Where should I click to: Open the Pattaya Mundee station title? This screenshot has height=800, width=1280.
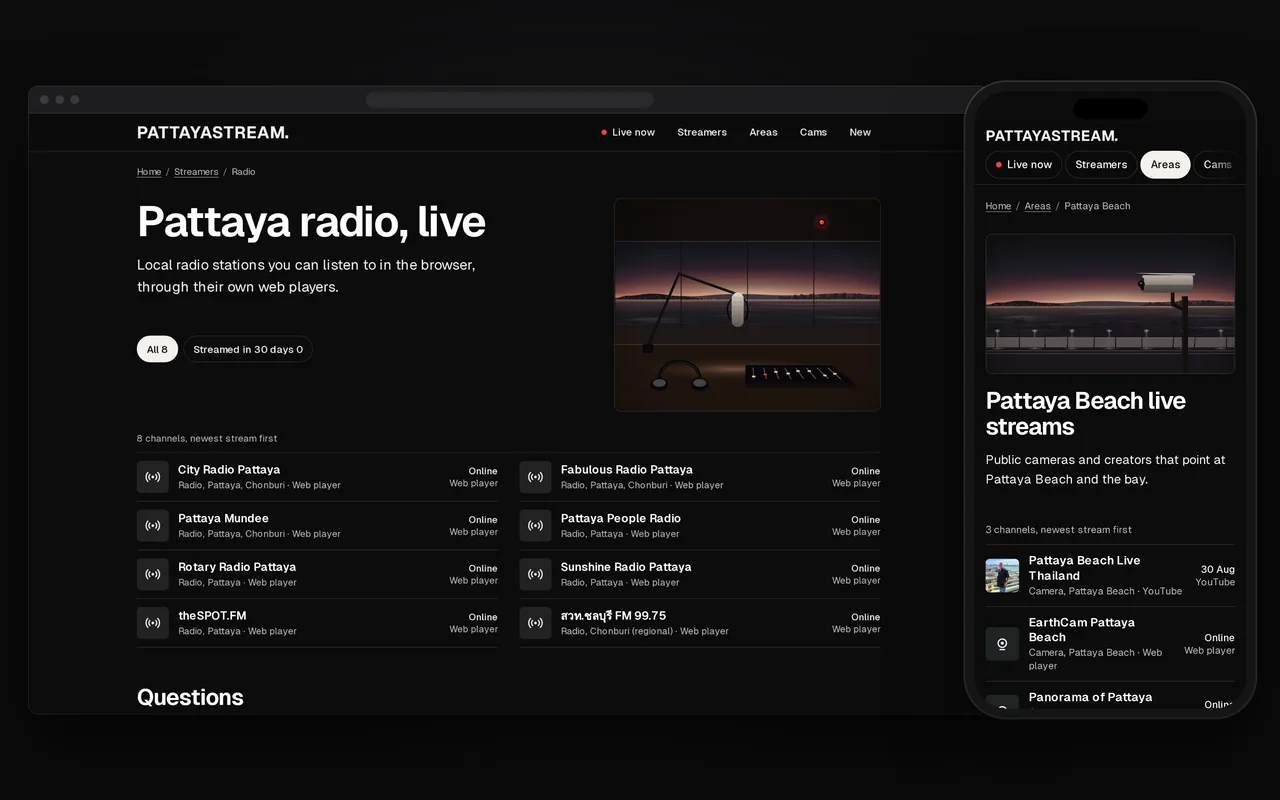[223, 518]
